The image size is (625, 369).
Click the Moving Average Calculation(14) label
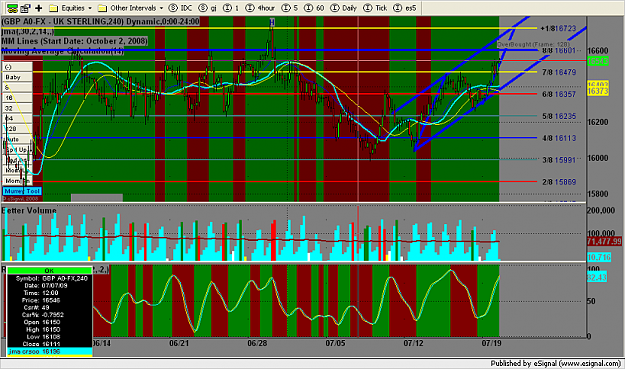tap(63, 51)
